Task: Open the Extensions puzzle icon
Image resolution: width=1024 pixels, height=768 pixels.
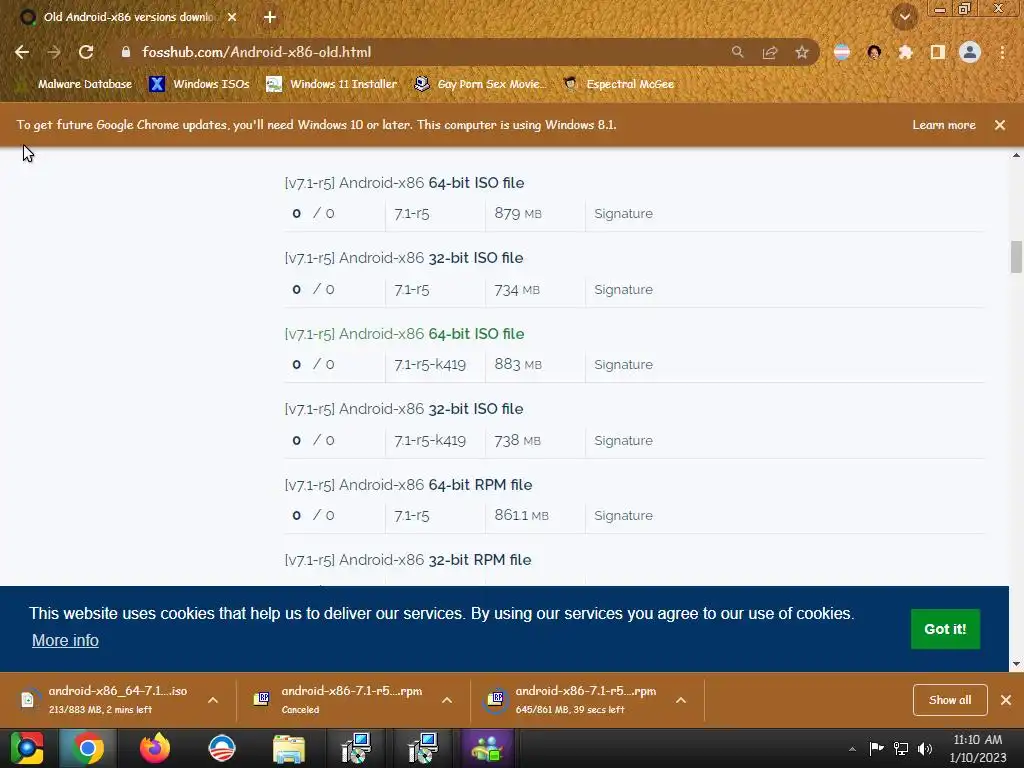Action: click(906, 52)
